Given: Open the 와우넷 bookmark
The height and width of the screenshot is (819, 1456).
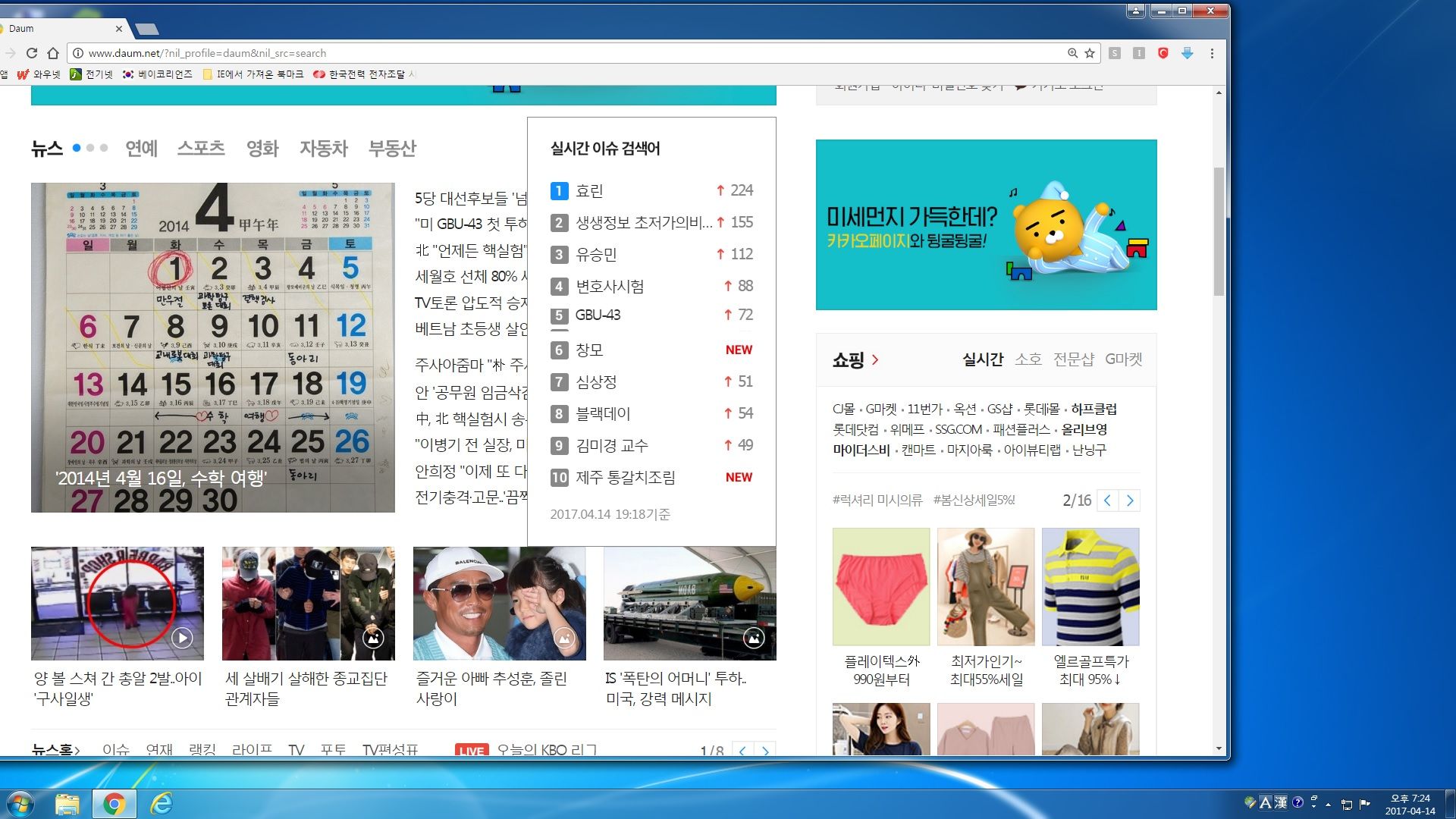Looking at the screenshot, I should (39, 74).
